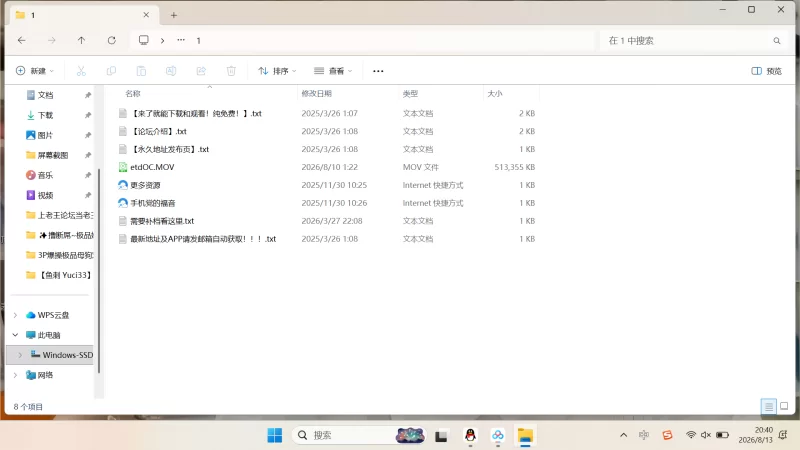Screen dimensions: 800x450
Task: Add a new Explorer tab
Action: click(x=173, y=15)
